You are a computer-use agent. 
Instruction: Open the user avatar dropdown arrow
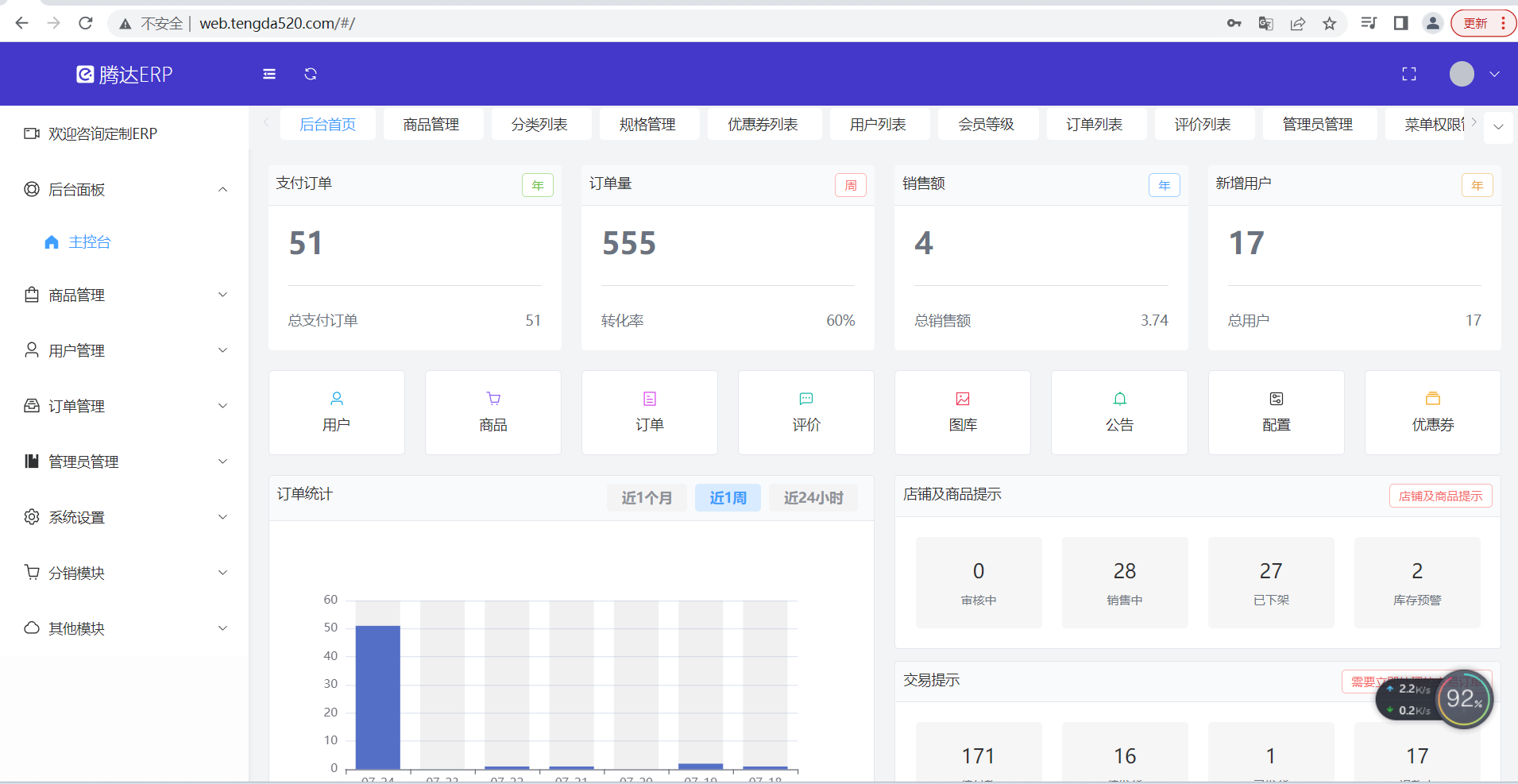click(x=1494, y=74)
